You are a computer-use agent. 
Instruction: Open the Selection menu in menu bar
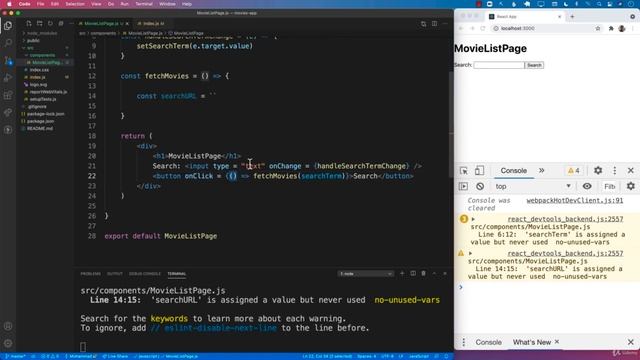click(75, 4)
